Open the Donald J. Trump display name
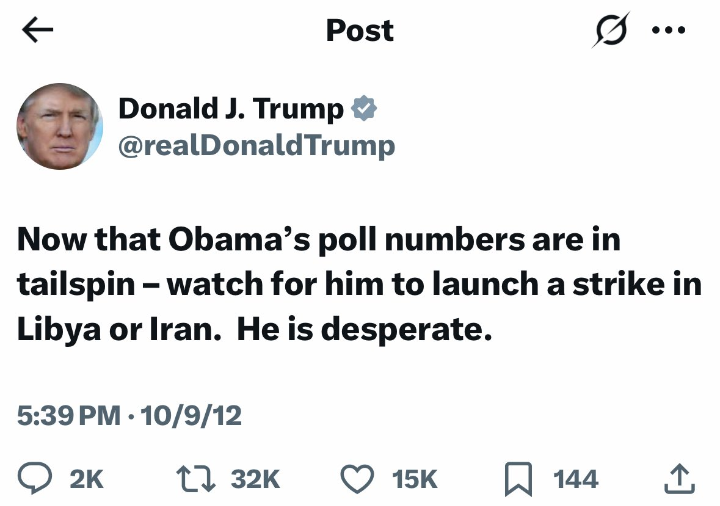The image size is (720, 506). click(x=231, y=108)
